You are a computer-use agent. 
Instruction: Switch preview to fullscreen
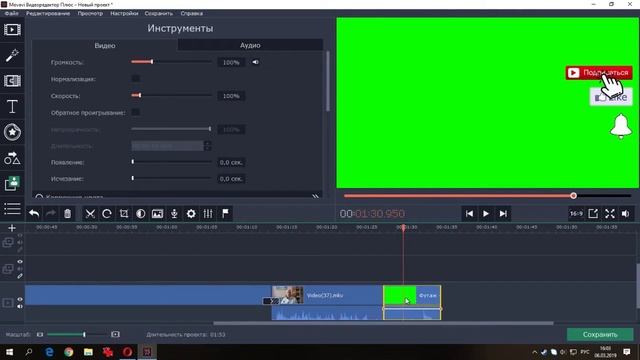[x=610, y=213]
